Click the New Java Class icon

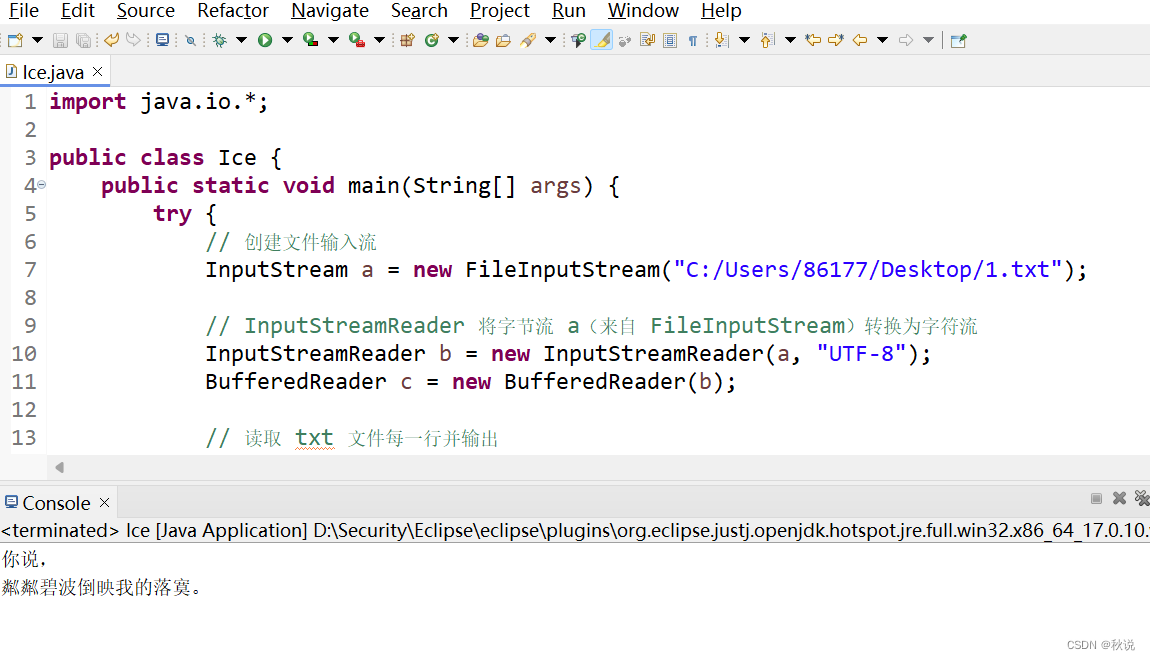[x=431, y=40]
